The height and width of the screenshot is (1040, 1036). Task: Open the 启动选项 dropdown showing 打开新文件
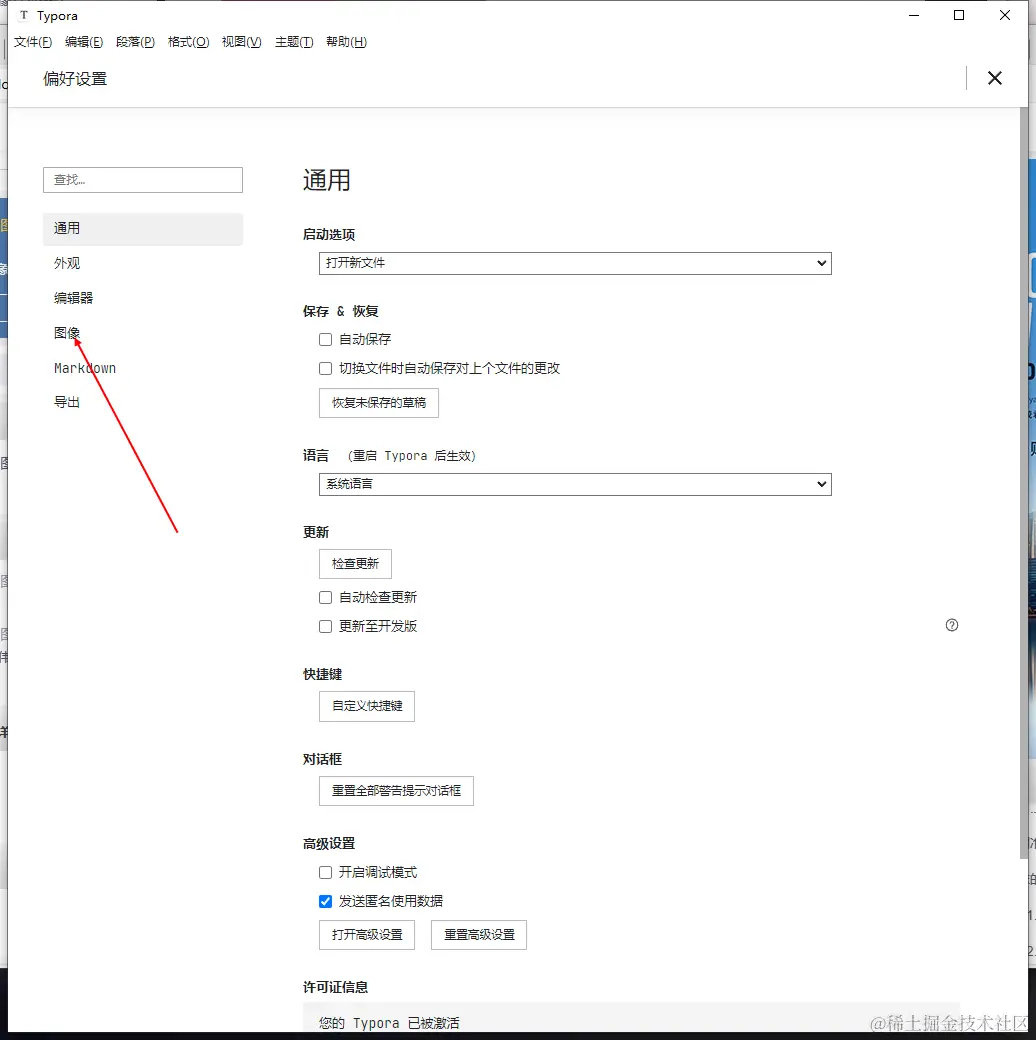(575, 263)
